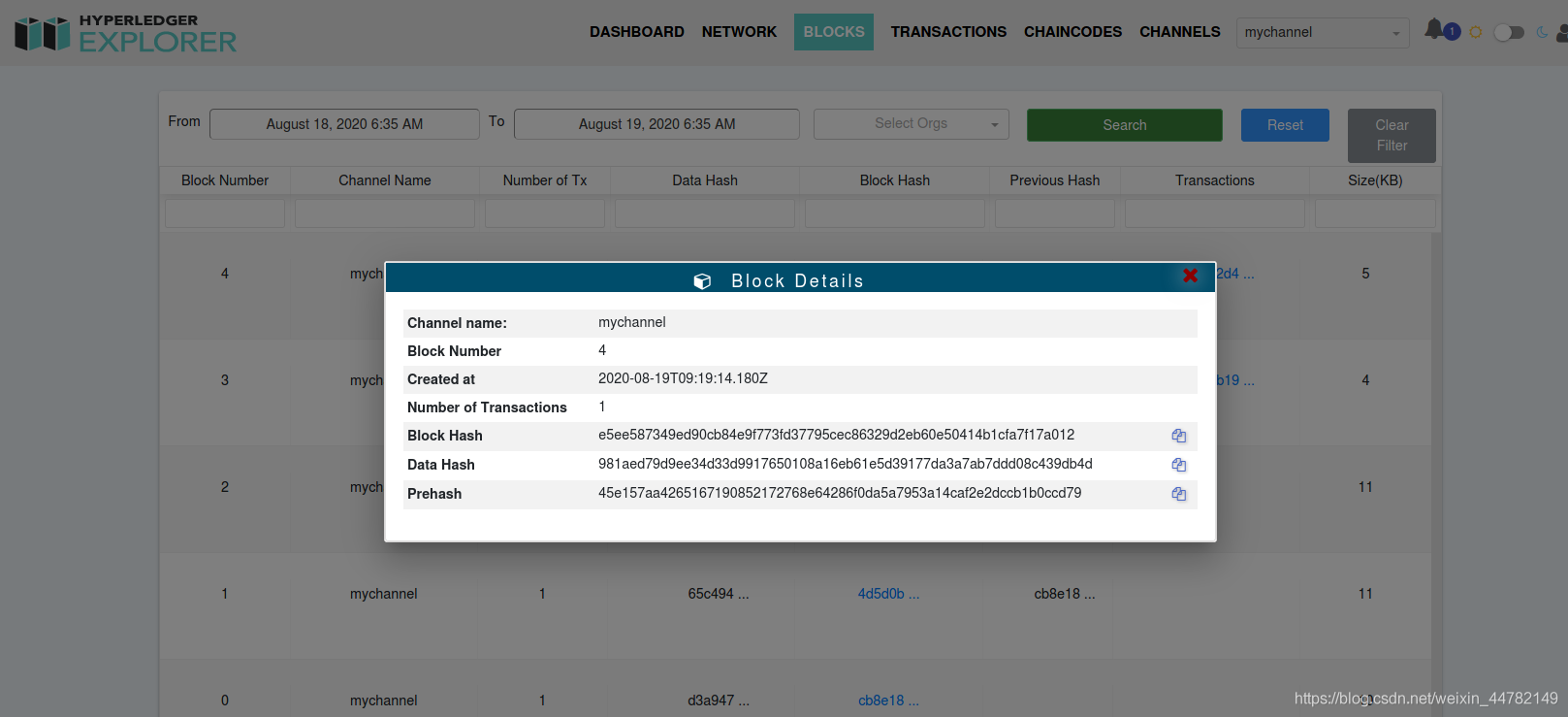Viewport: 1568px width, 717px height.
Task: Click block number 3 in the table
Action: point(225,380)
